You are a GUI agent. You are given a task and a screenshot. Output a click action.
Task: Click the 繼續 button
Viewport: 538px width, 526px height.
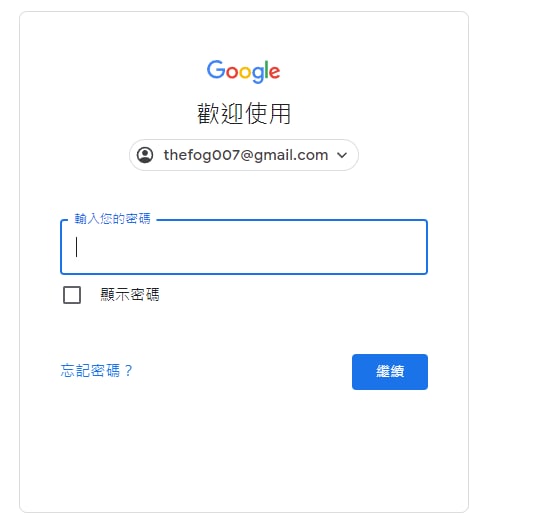[x=390, y=372]
